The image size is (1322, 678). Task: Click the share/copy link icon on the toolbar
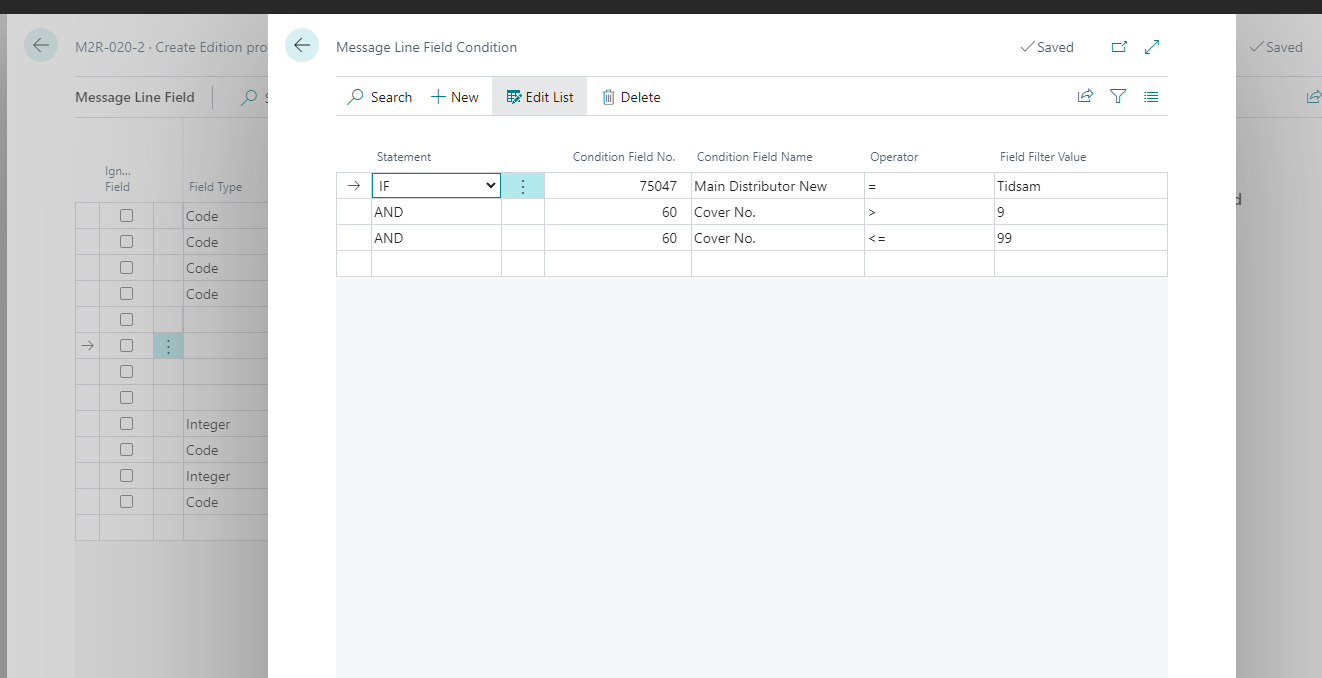point(1085,96)
